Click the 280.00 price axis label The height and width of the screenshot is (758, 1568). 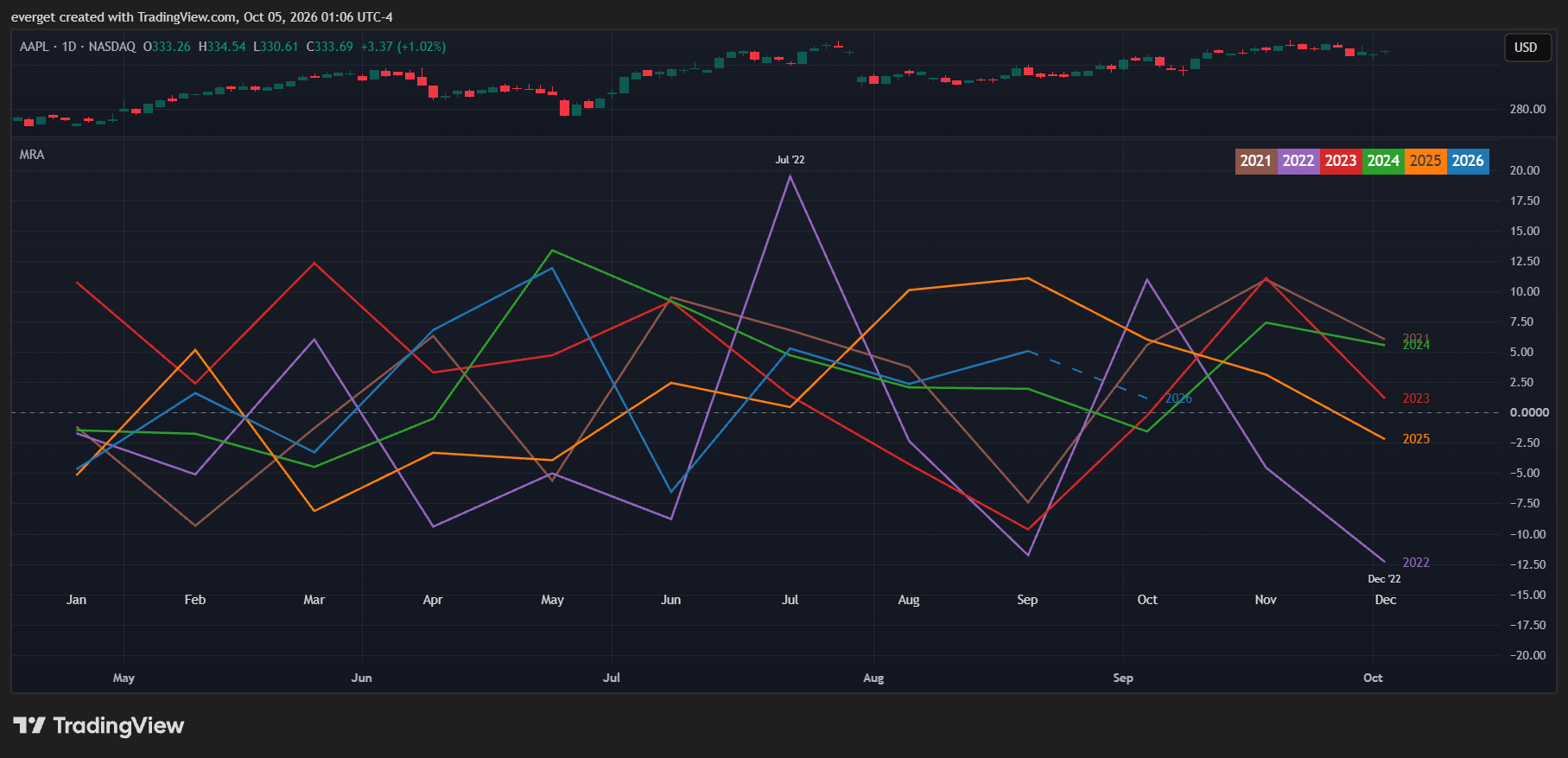tap(1527, 109)
